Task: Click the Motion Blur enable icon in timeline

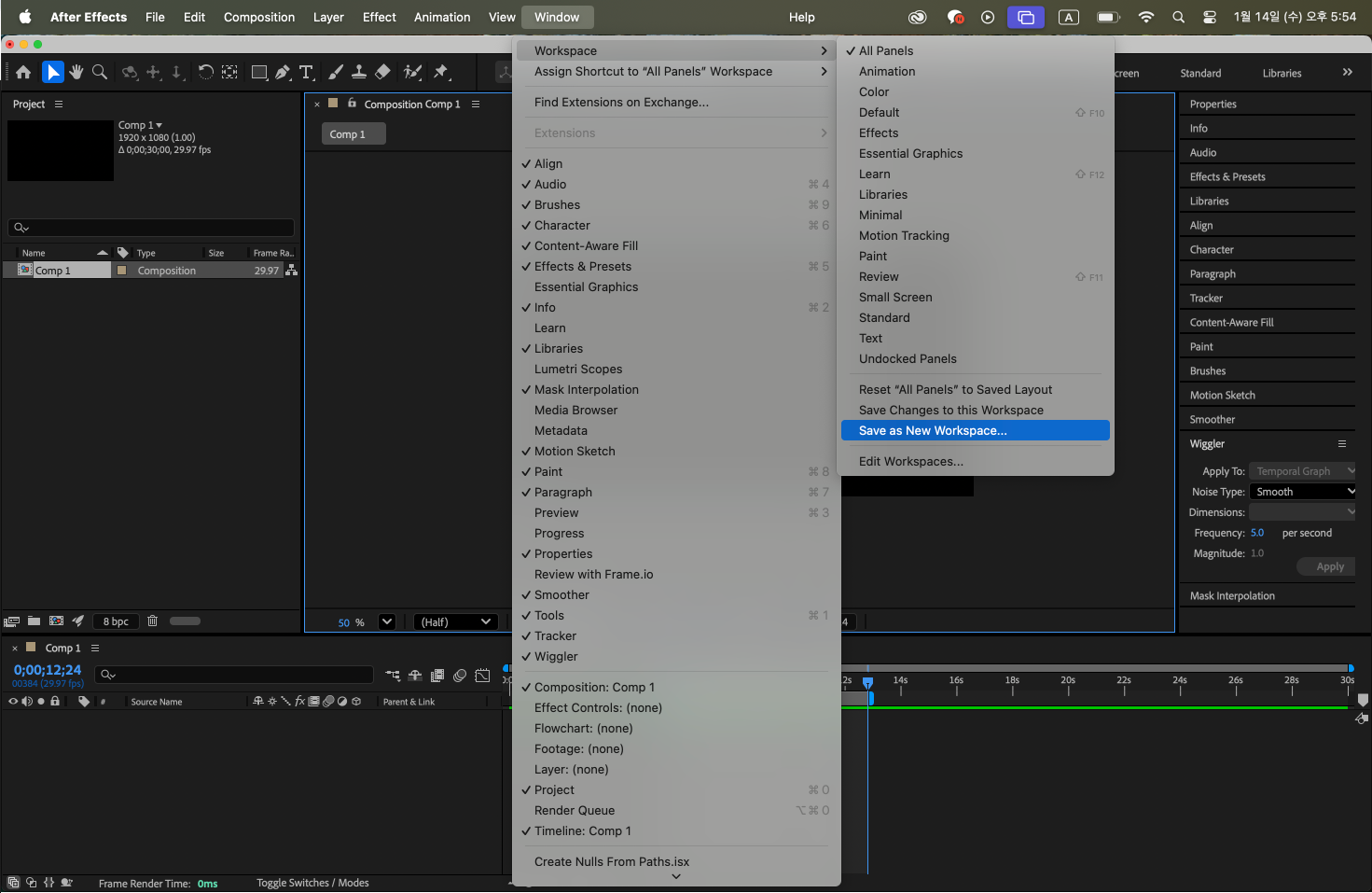Action: click(x=460, y=676)
